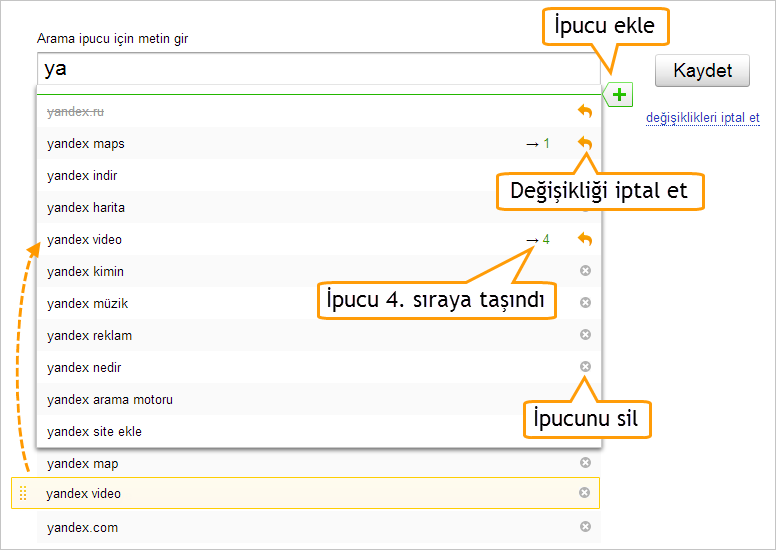Screen dimensions: 776x550
Task: Undo the move of yandex maps
Action: 585,143
